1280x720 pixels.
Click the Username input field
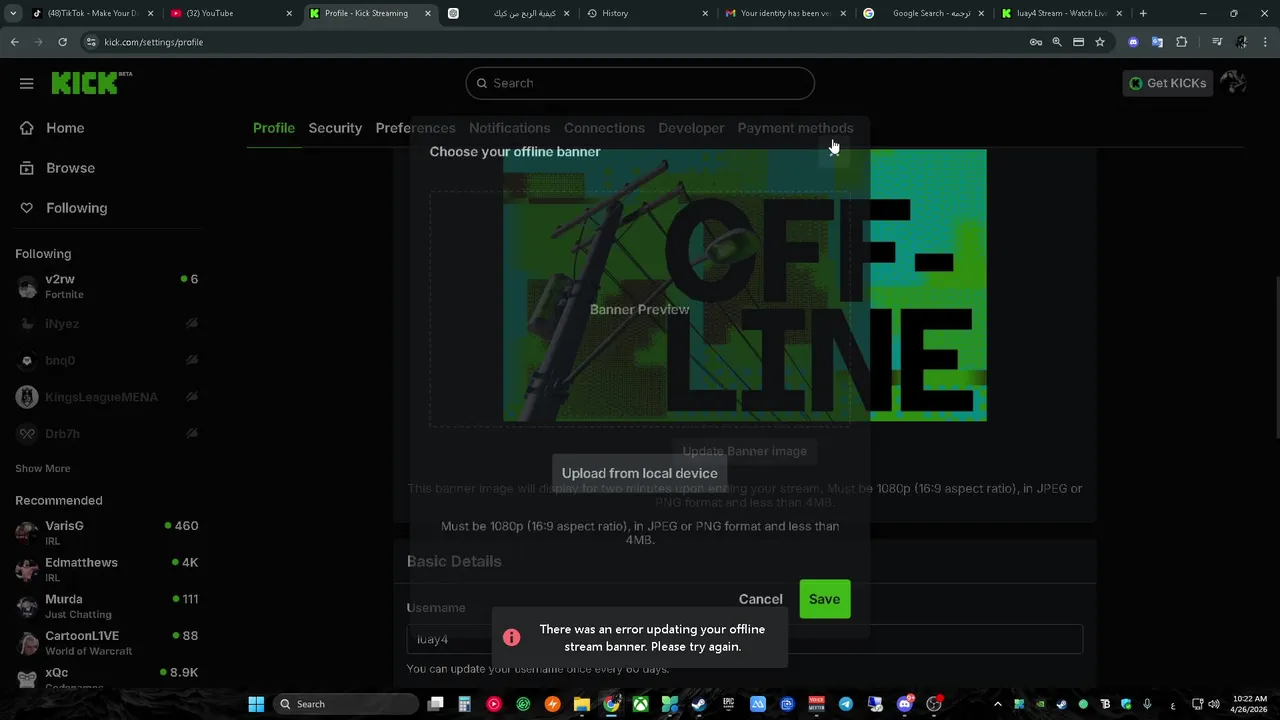pyautogui.click(x=745, y=639)
